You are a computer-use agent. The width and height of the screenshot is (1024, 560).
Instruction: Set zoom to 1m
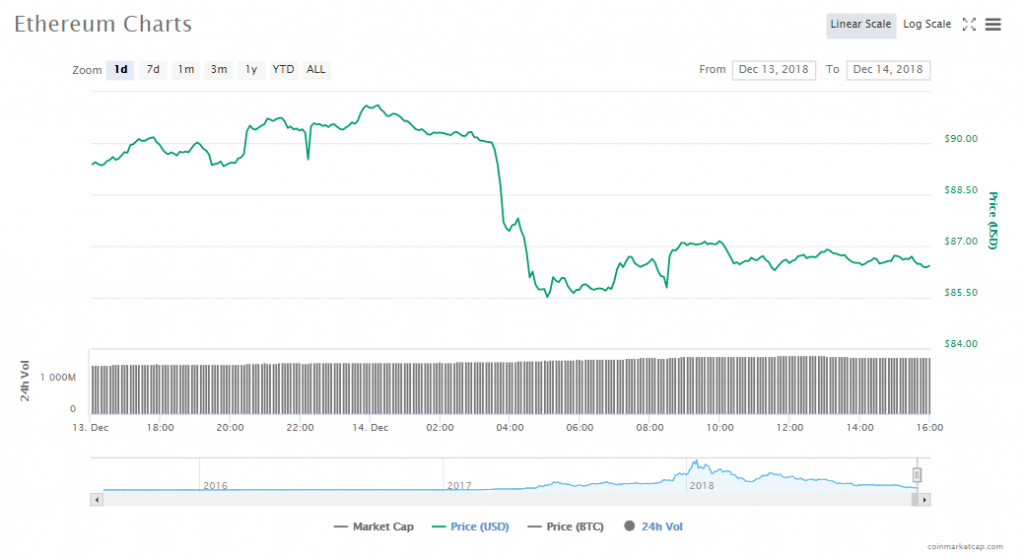point(186,70)
